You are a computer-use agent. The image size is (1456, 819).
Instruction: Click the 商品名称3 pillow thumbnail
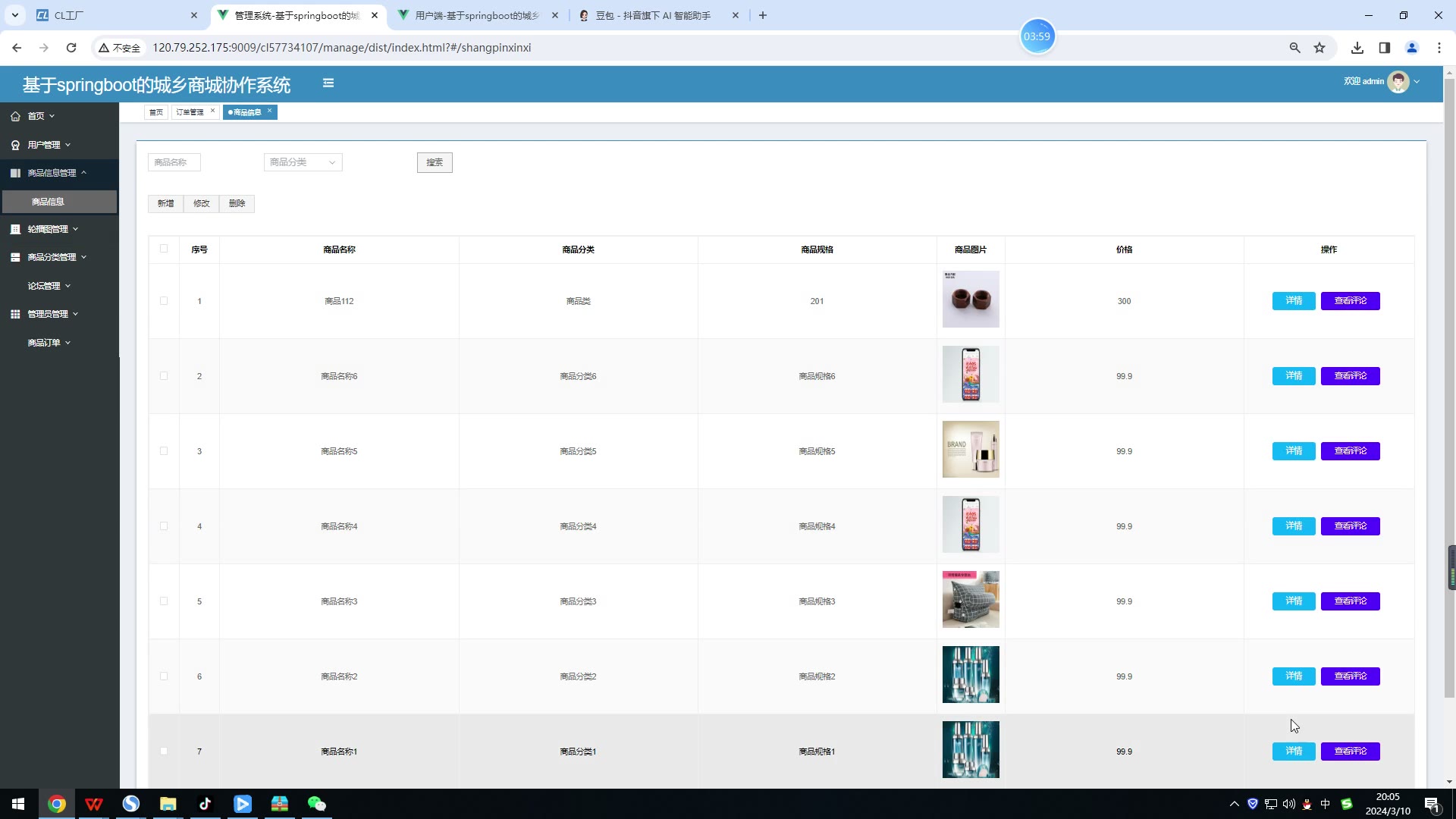pos(971,600)
